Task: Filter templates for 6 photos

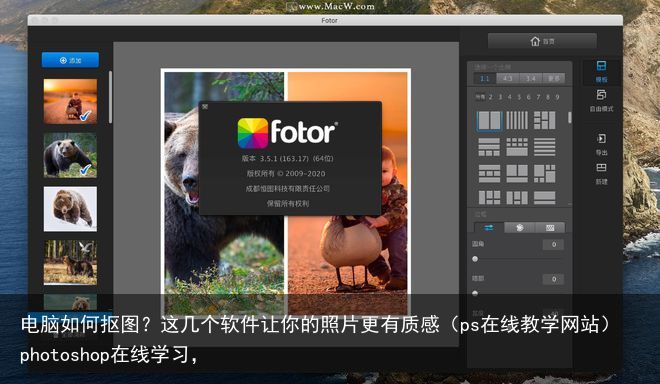Action: coord(529,97)
